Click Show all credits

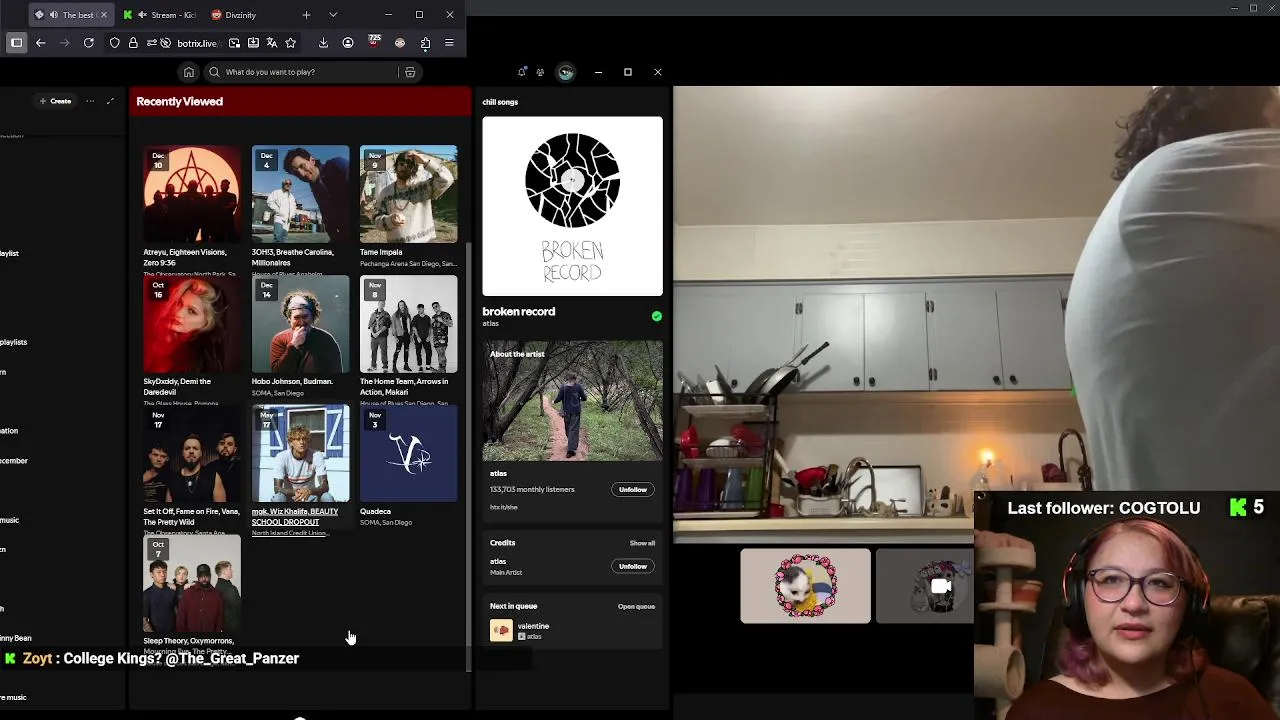pos(642,543)
